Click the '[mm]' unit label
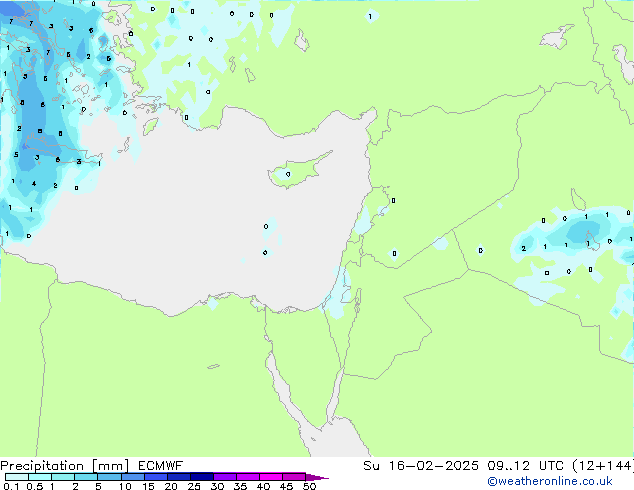 pos(110,466)
